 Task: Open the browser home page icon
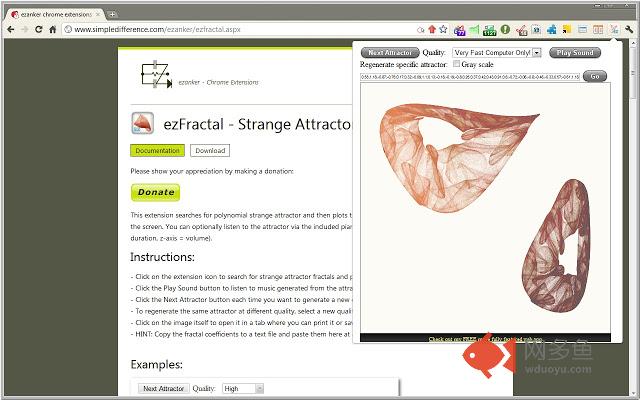point(53,29)
